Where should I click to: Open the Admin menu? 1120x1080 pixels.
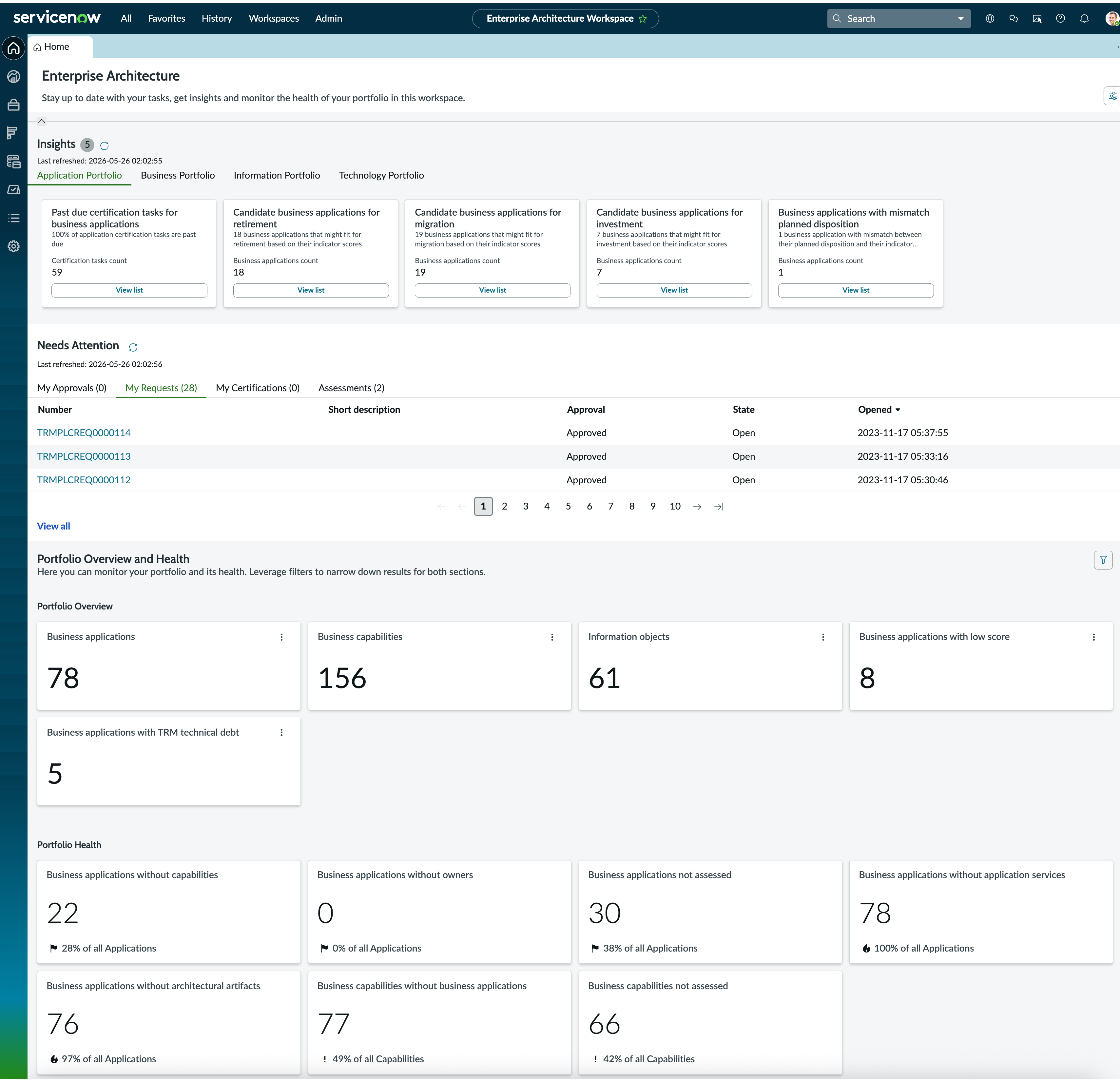coord(329,18)
